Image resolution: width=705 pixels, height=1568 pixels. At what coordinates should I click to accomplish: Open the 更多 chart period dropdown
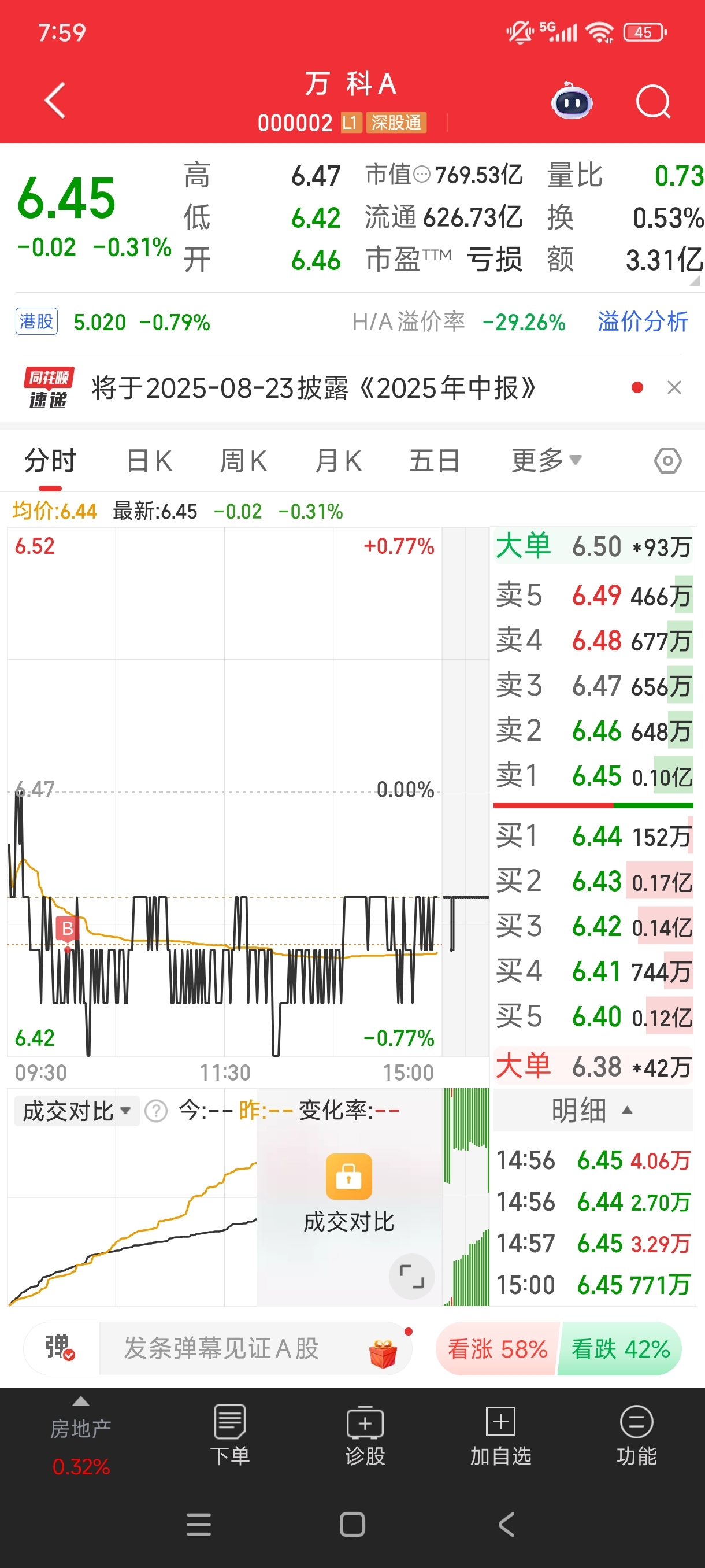pyautogui.click(x=546, y=460)
